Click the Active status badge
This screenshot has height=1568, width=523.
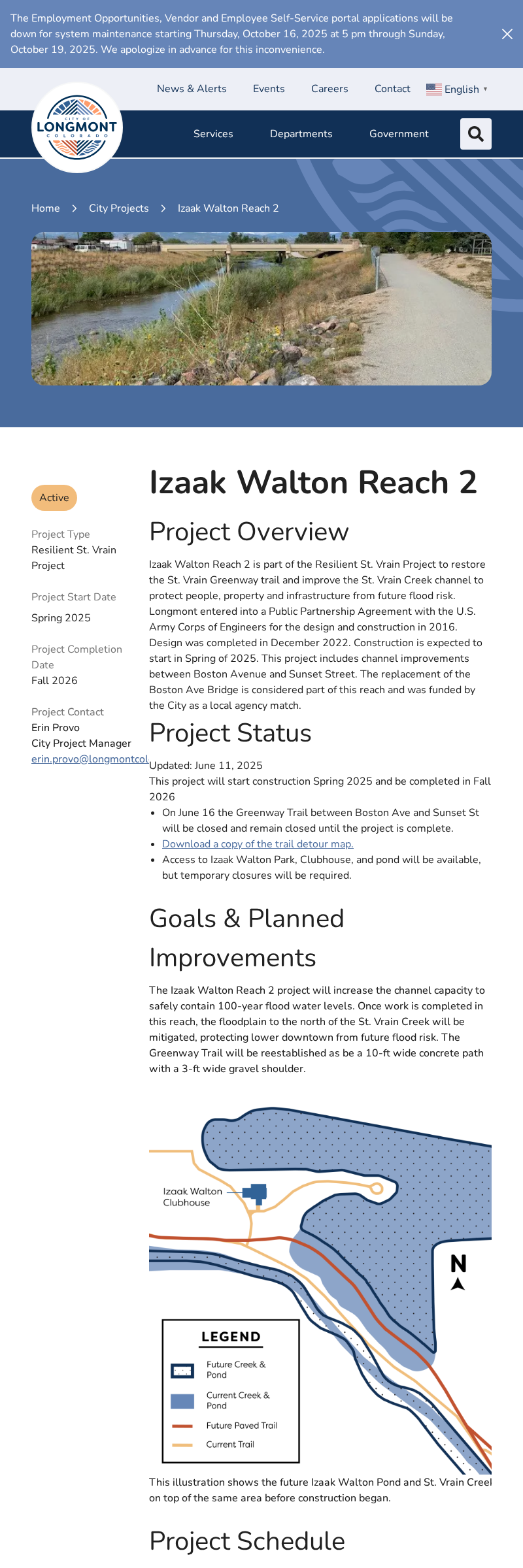[x=54, y=498]
